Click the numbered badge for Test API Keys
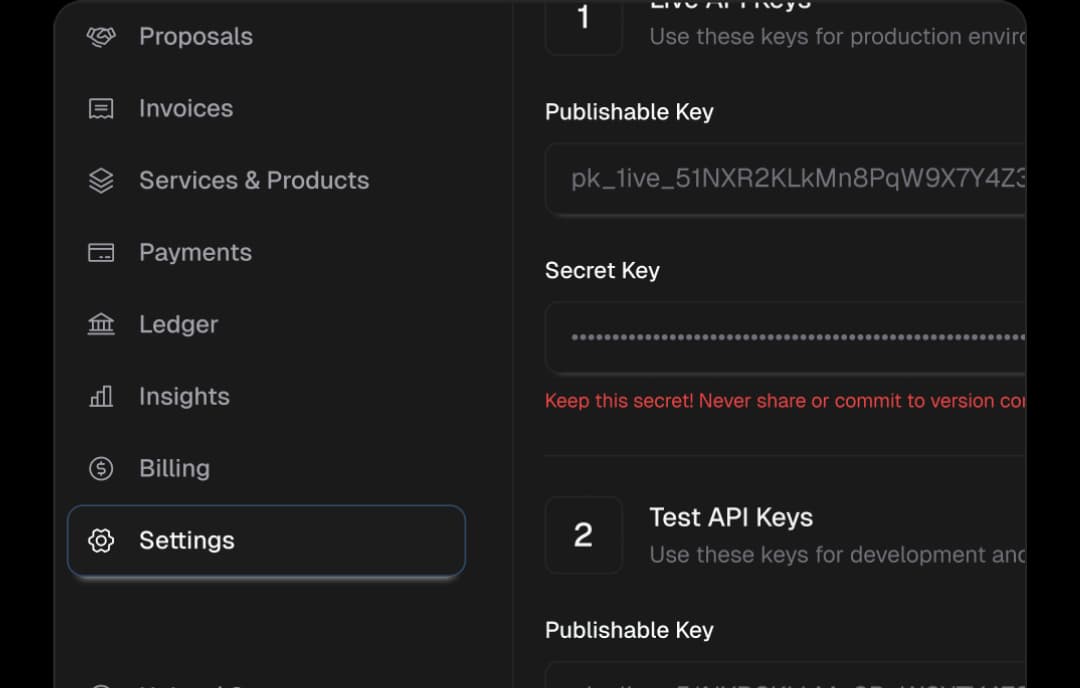The width and height of the screenshot is (1080, 688). [583, 535]
